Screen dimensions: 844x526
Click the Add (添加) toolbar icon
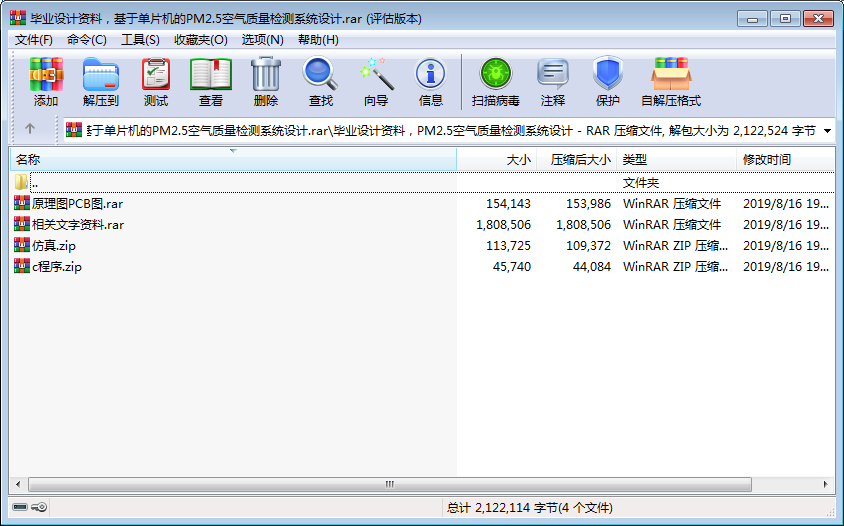tap(46, 74)
